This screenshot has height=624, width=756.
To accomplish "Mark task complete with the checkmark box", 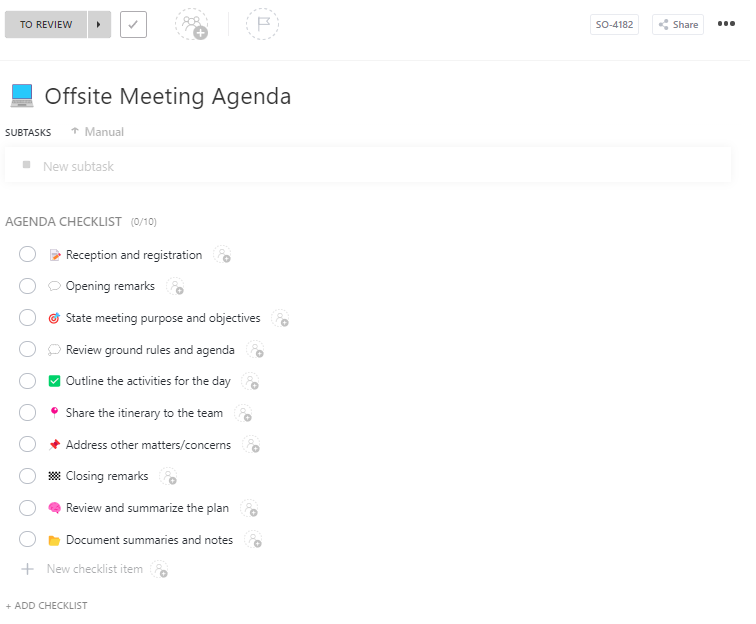I will (133, 25).
